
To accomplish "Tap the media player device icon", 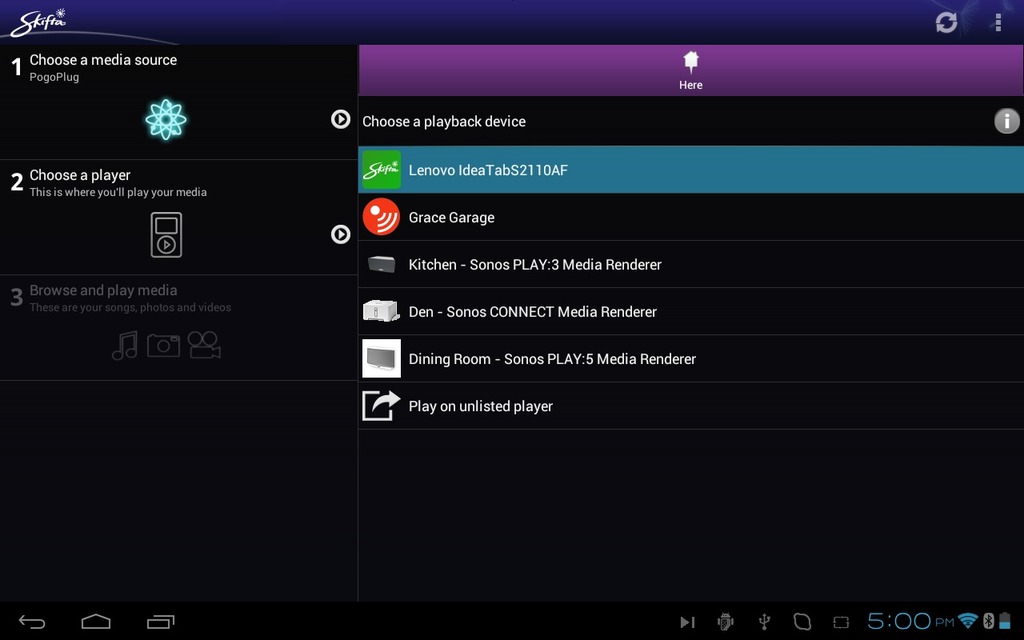I will click(167, 234).
